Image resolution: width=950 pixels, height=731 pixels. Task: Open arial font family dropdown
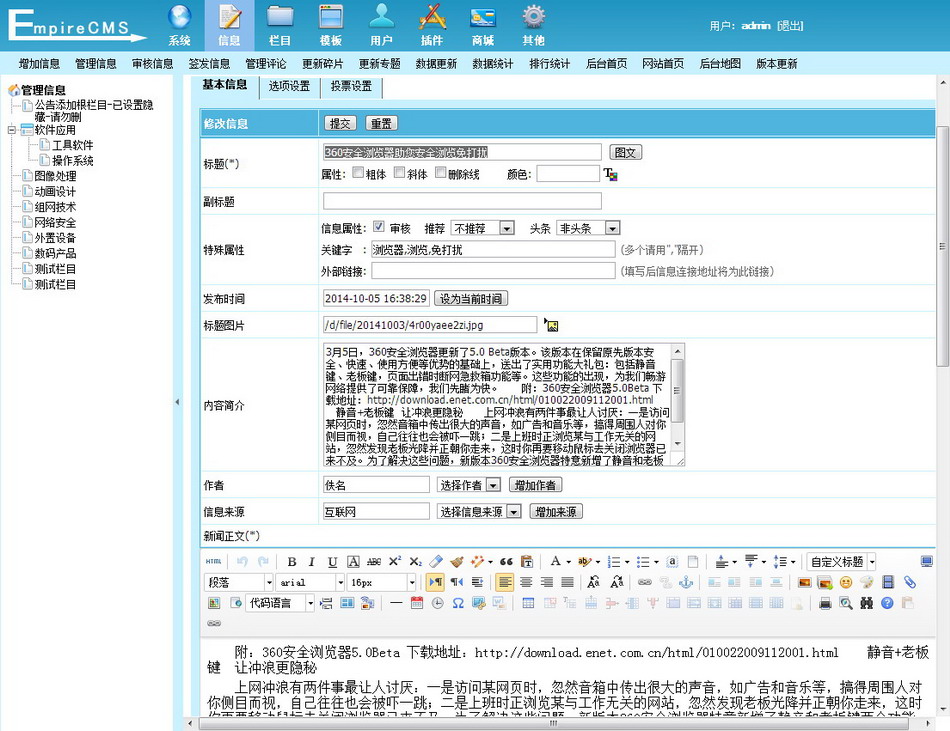[310, 582]
